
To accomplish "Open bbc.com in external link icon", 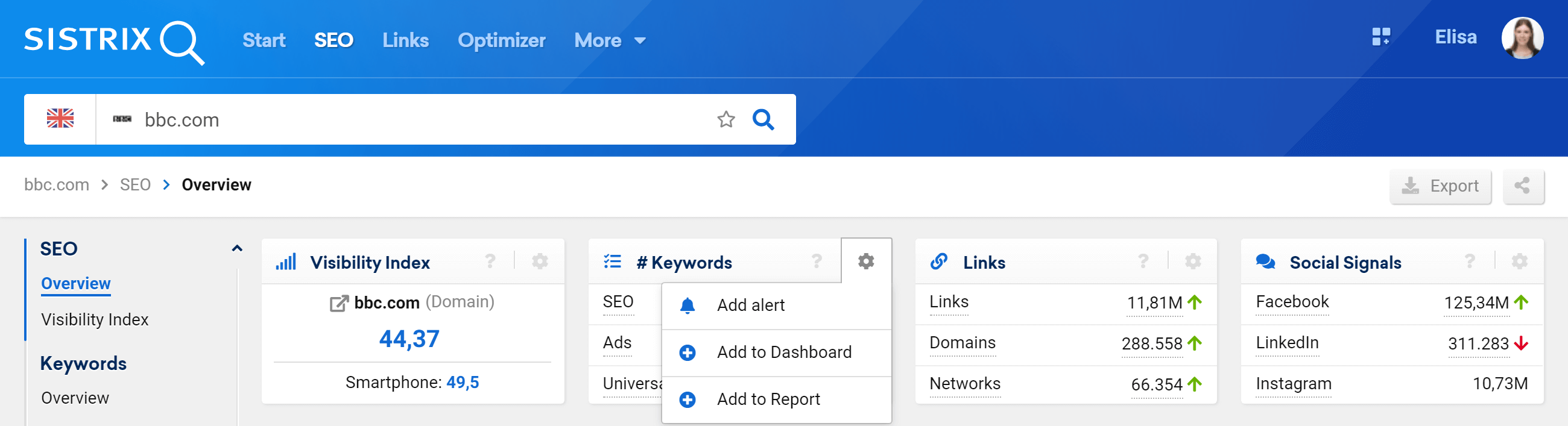I will pos(339,303).
